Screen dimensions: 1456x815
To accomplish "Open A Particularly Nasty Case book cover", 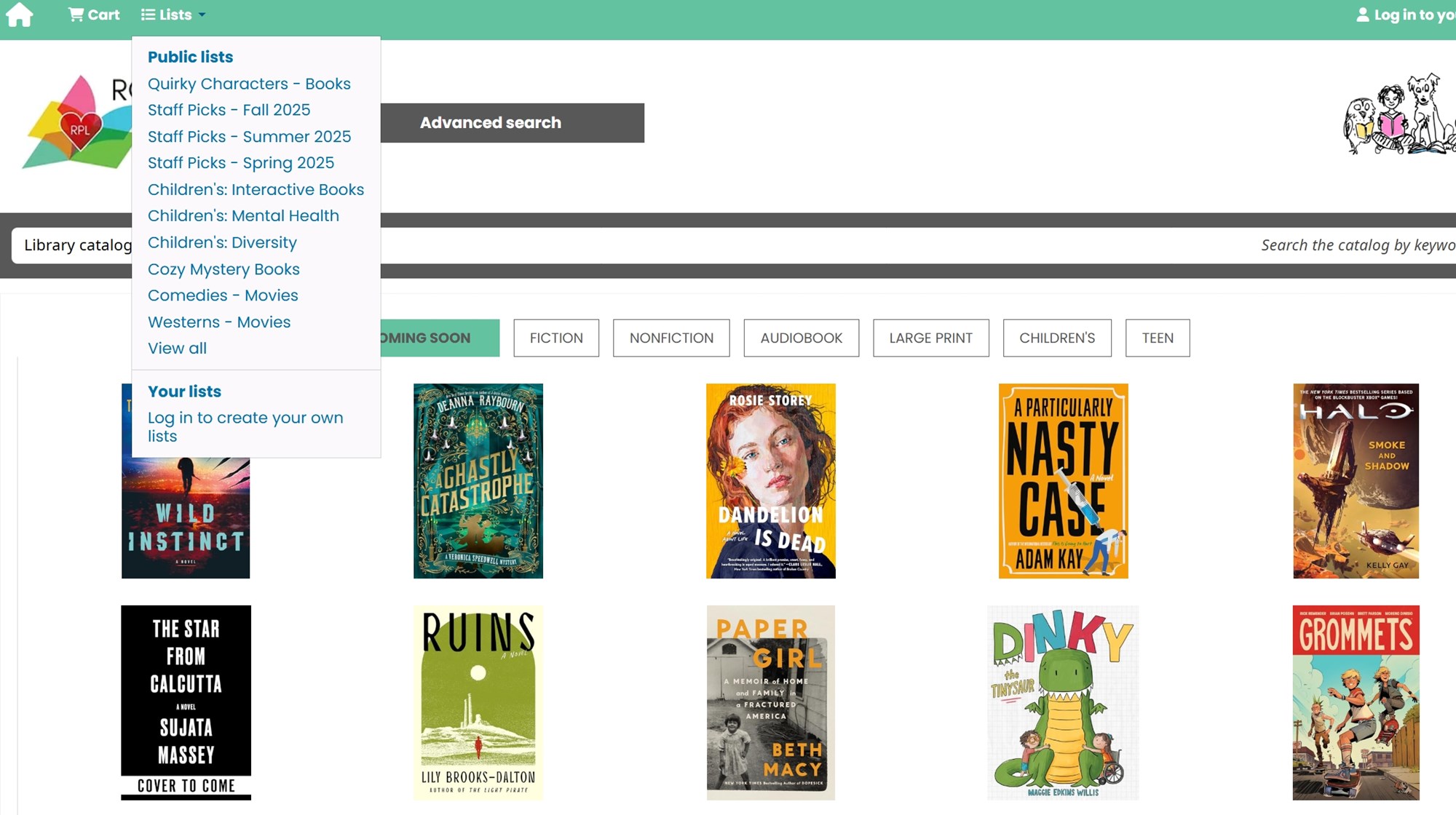I will [x=1063, y=481].
